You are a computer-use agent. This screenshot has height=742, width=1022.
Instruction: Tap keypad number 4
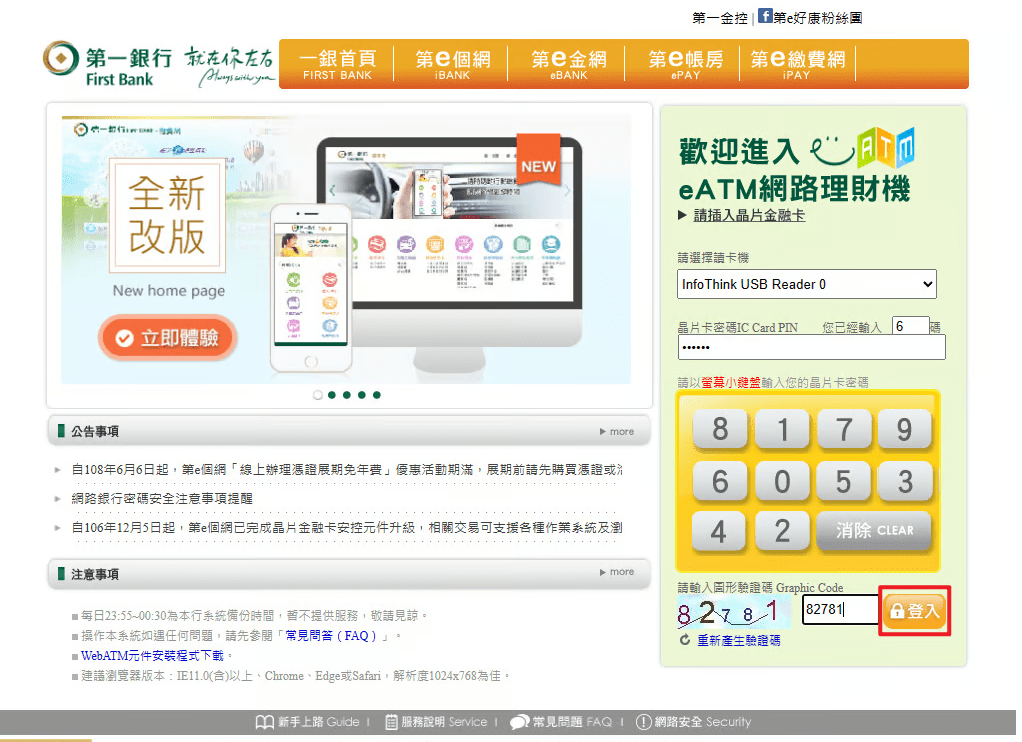click(720, 532)
